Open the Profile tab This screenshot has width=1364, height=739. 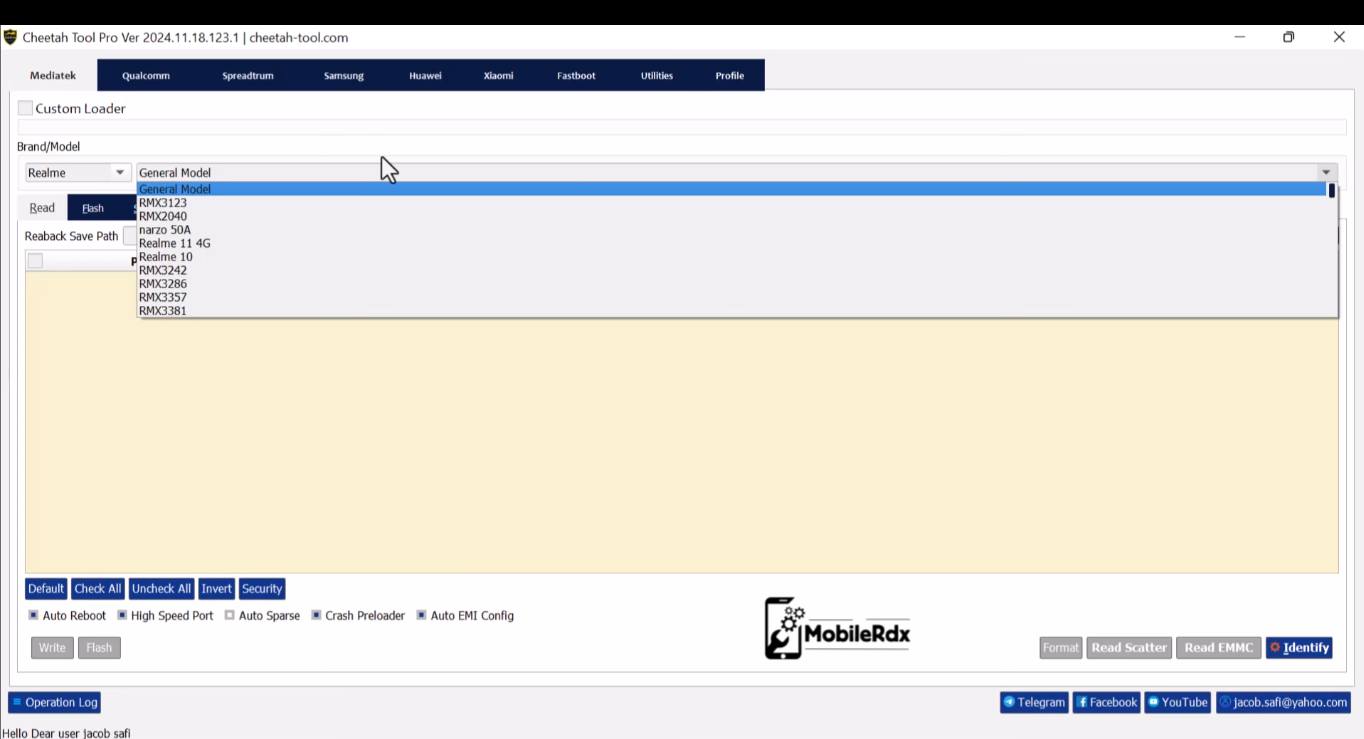pos(729,76)
